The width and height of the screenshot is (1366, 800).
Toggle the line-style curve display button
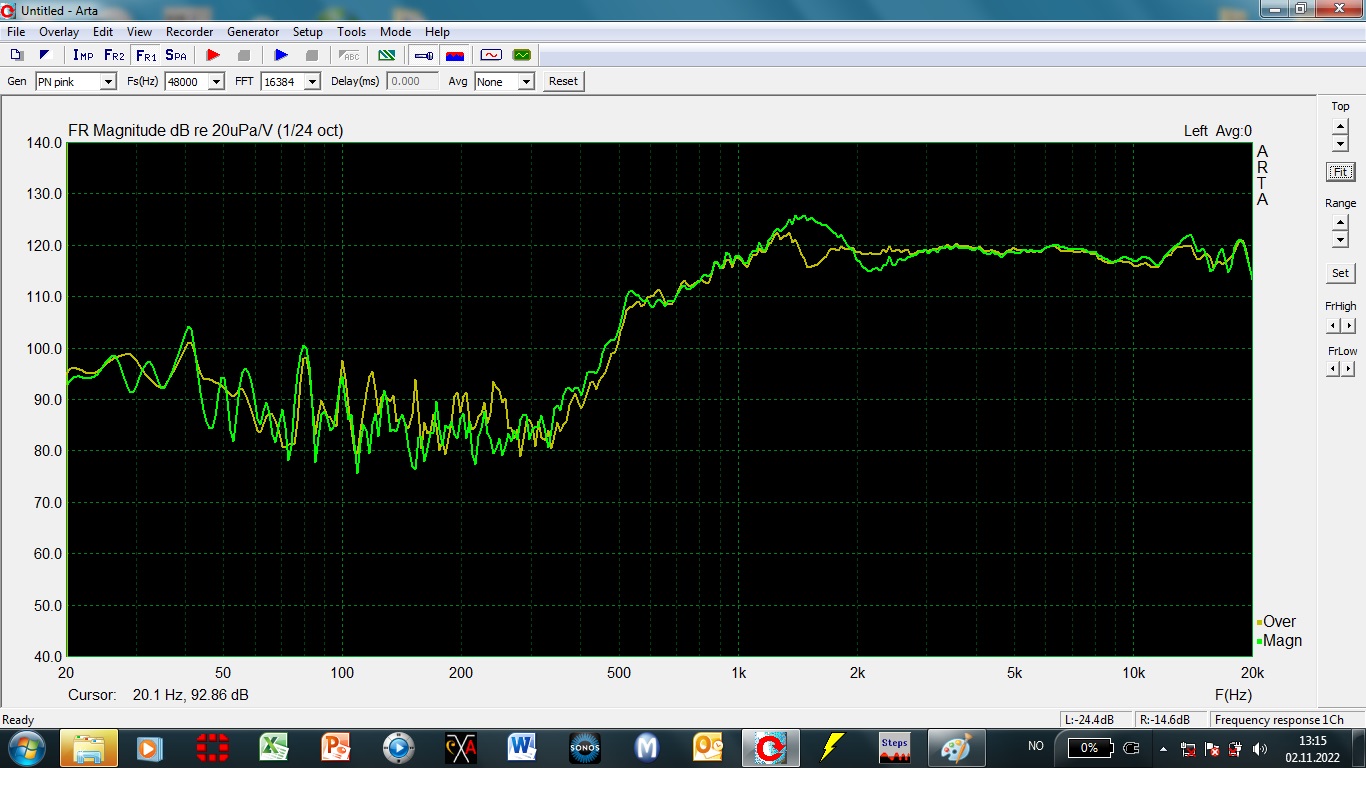coord(424,55)
